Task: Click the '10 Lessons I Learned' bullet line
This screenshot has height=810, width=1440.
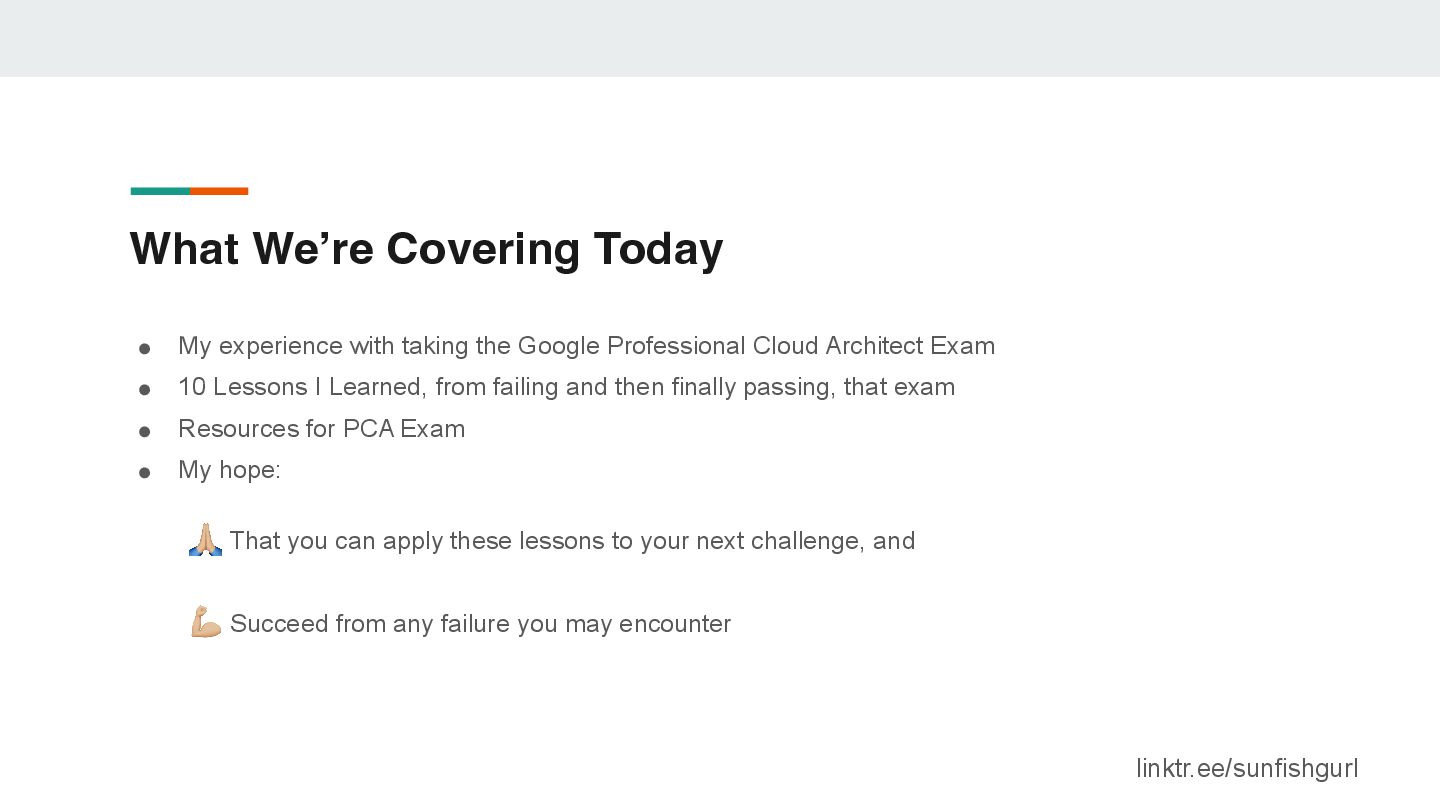Action: 566,387
